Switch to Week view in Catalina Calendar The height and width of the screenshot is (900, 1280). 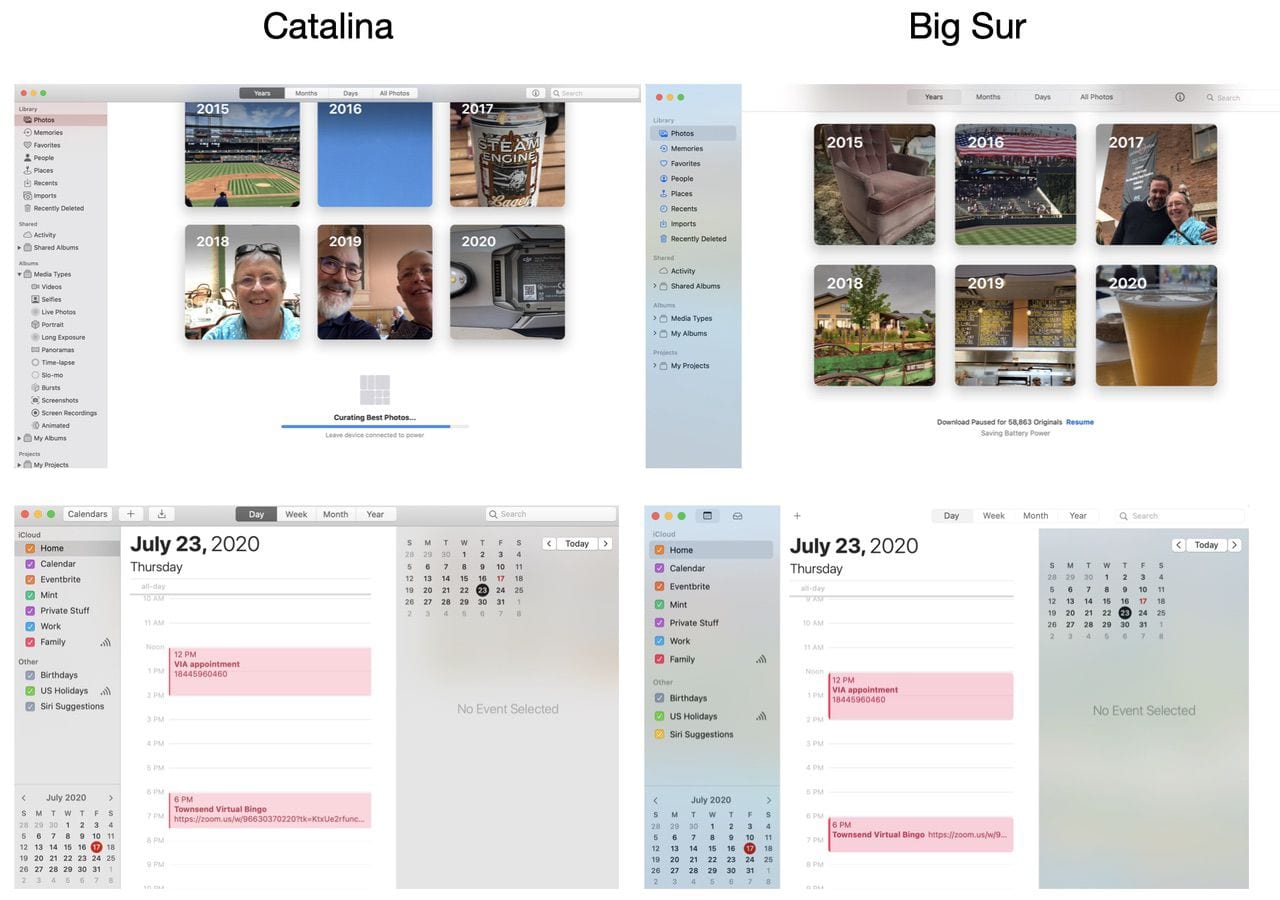(296, 514)
